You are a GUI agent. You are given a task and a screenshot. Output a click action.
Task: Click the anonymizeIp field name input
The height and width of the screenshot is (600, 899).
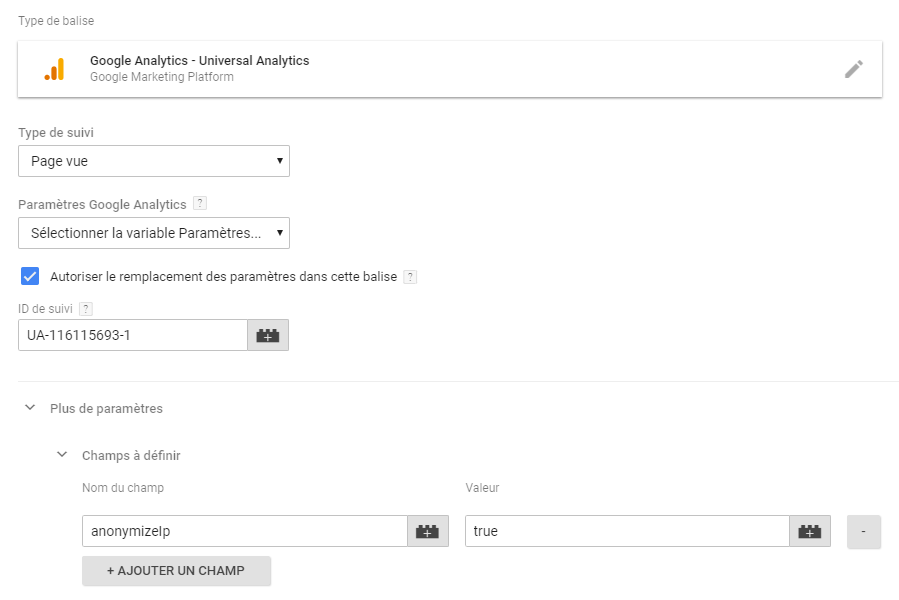[245, 531]
